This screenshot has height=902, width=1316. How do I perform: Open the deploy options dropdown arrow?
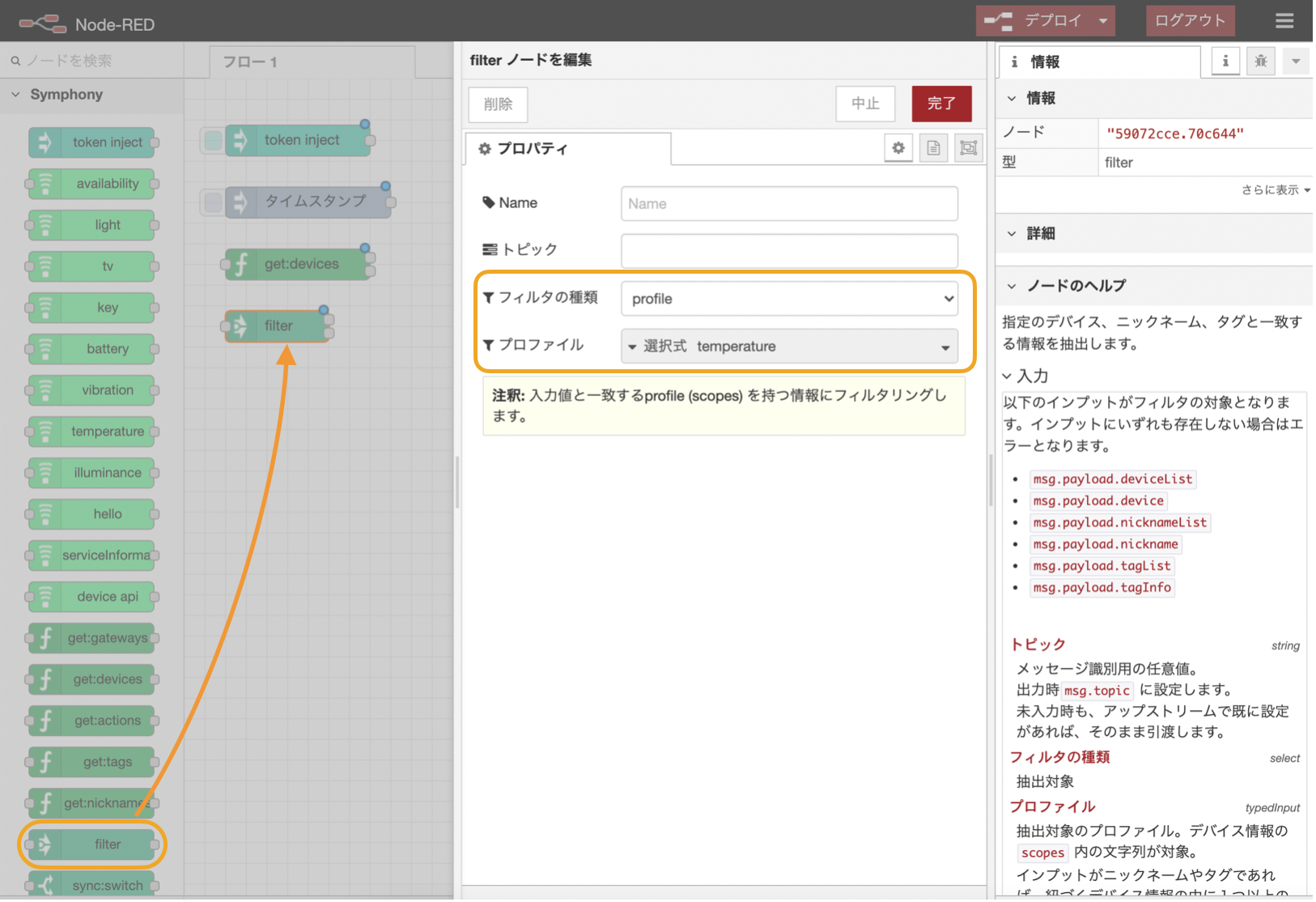[x=1103, y=21]
